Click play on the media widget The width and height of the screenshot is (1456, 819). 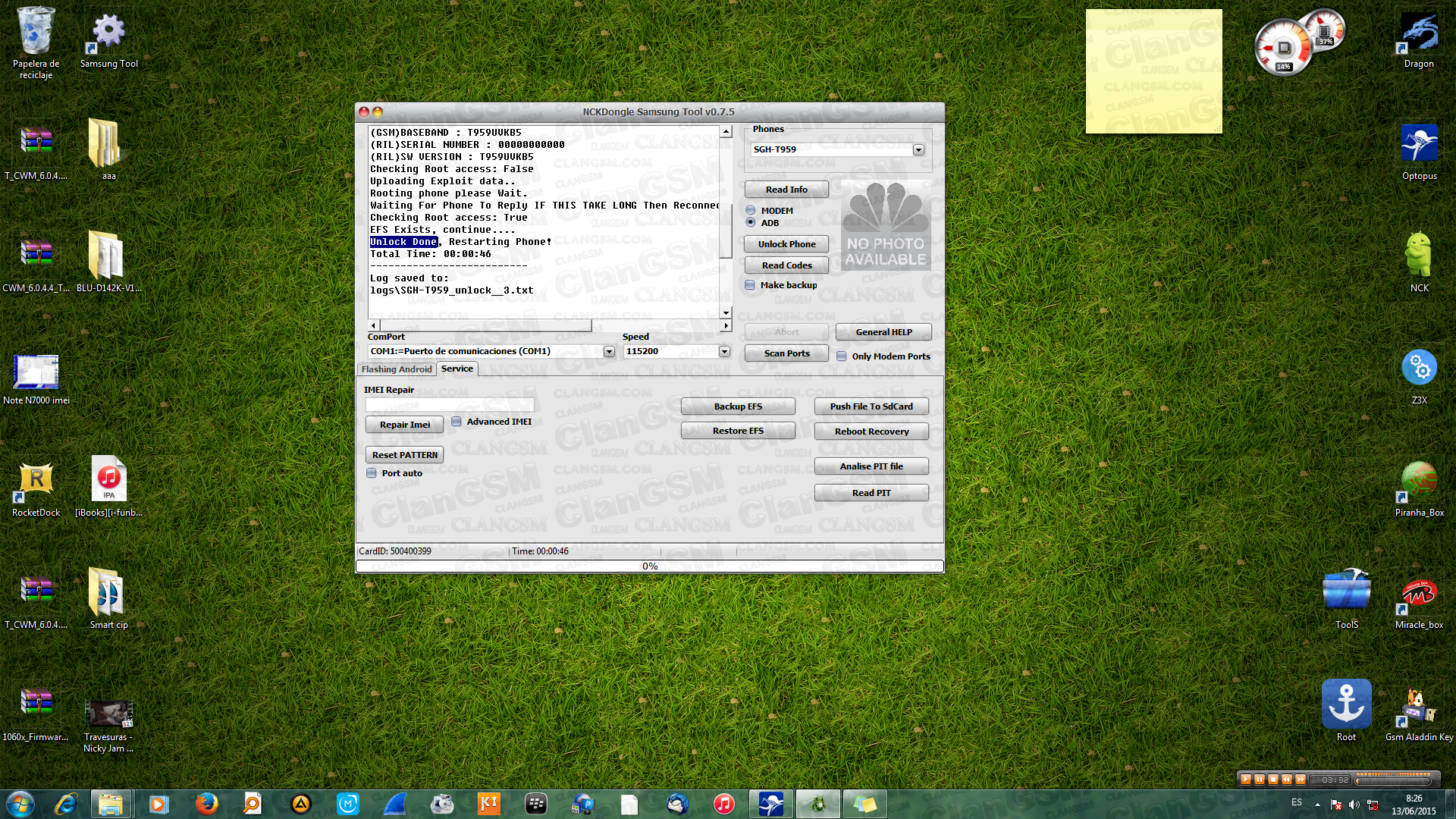click(1245, 780)
